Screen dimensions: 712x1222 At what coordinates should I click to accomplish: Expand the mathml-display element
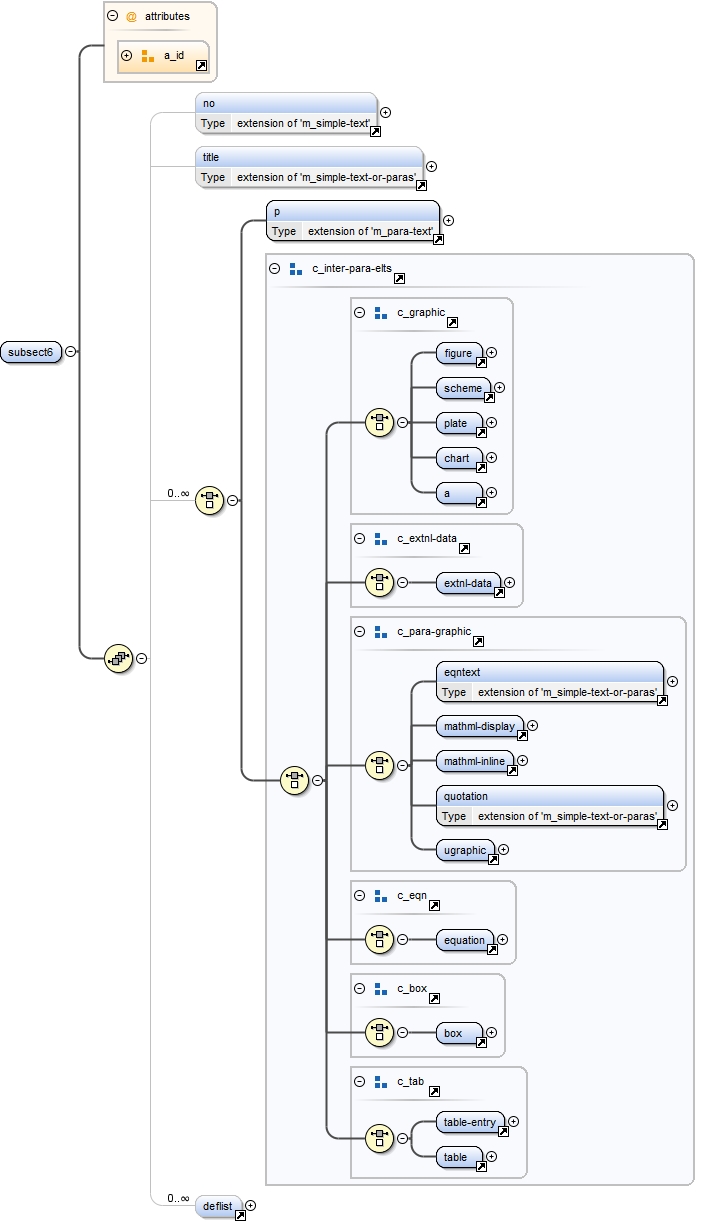[x=532, y=726]
